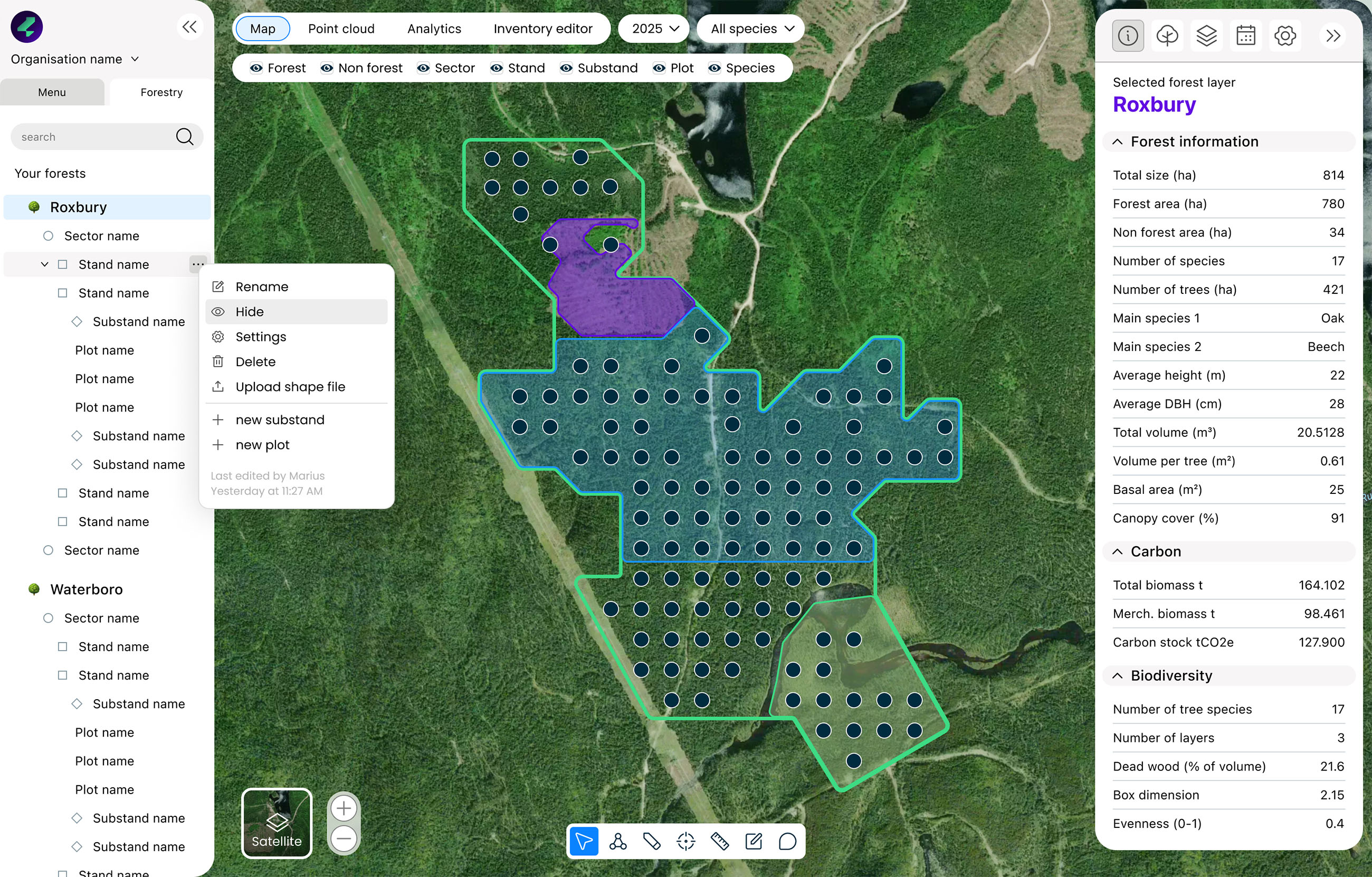Click the zoom in plus button
Screen dimensions: 1372x877
(344, 808)
